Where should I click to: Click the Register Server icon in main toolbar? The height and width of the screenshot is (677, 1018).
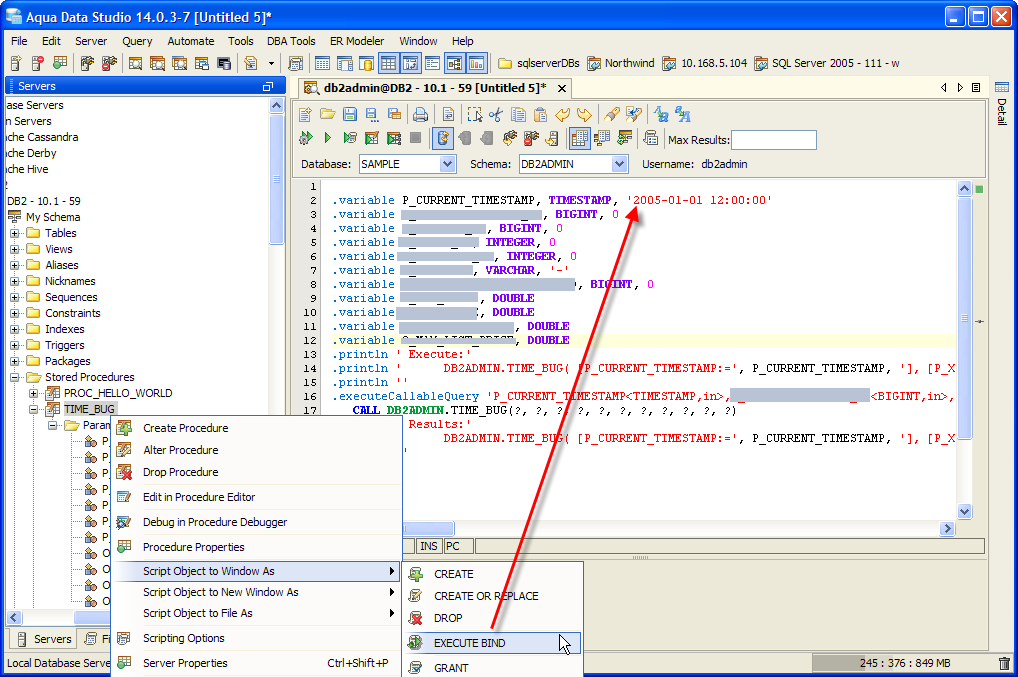point(16,63)
